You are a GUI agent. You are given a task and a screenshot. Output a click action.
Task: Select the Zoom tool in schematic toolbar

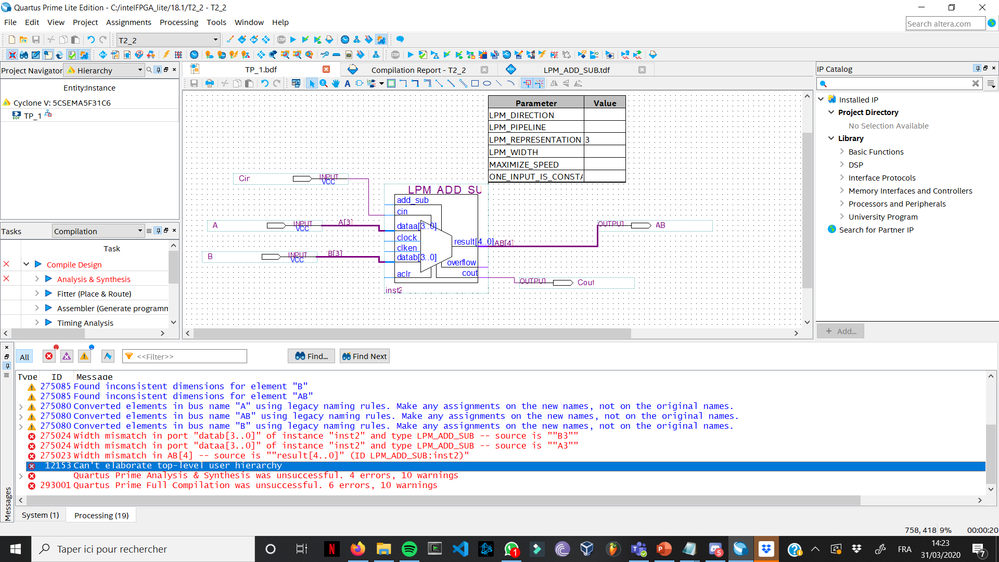pos(323,84)
